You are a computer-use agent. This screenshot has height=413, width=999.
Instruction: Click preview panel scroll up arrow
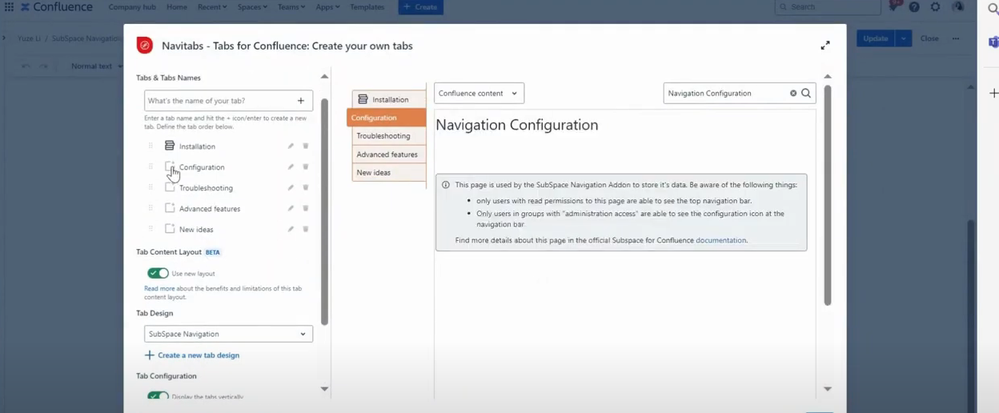[x=828, y=76]
